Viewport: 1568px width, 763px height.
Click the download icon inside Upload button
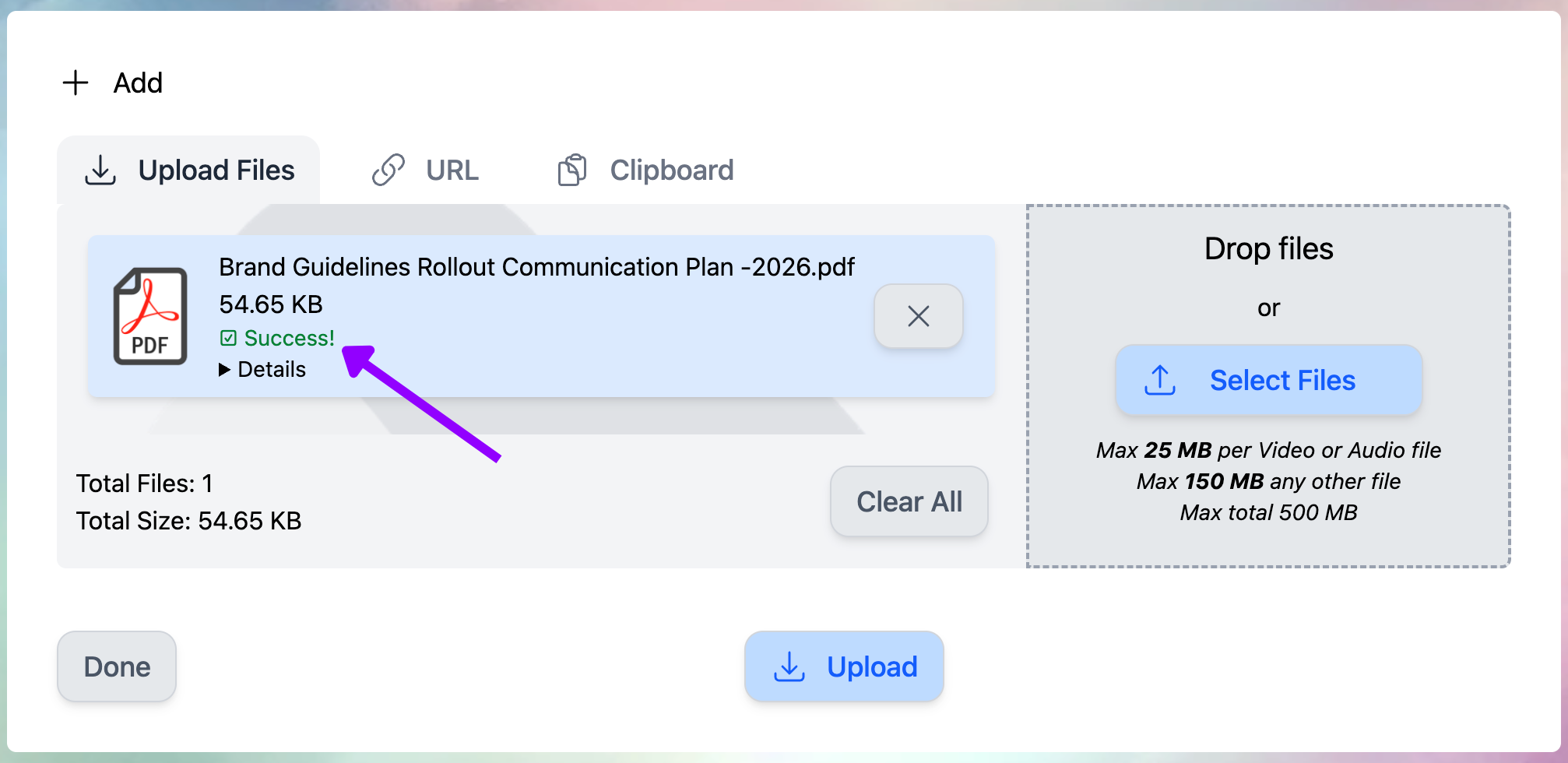tap(789, 666)
